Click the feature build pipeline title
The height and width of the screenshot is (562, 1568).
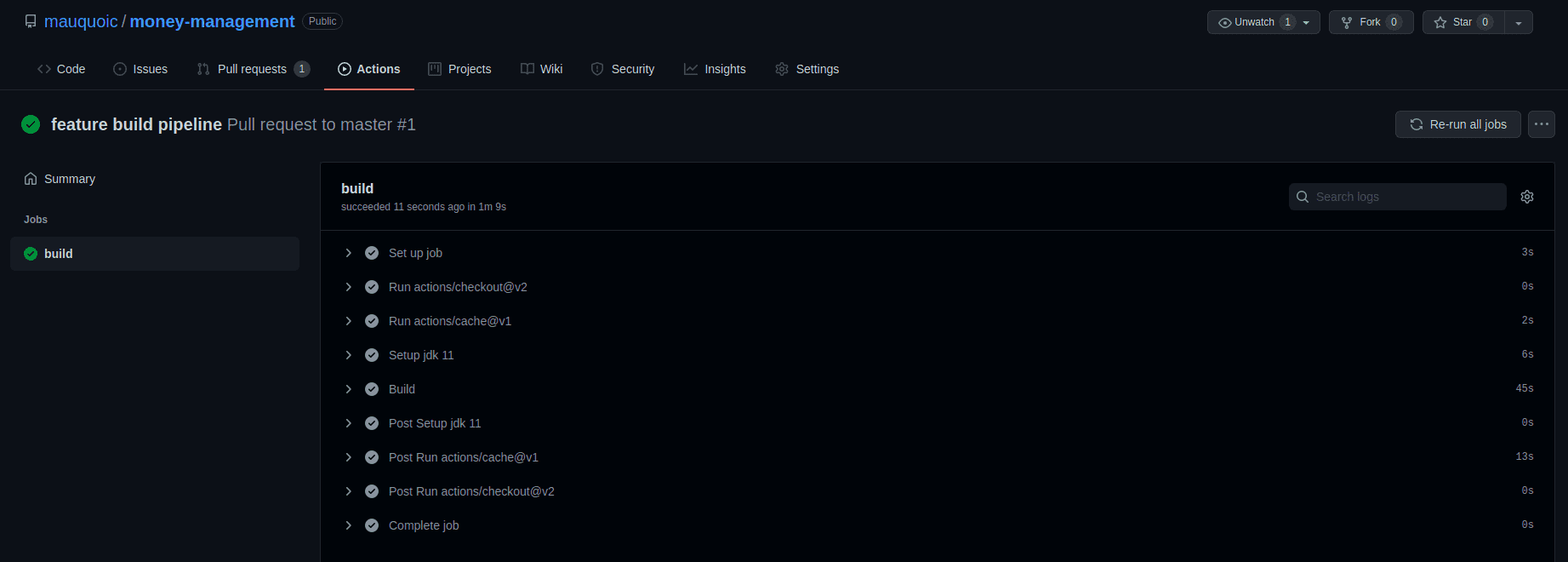pyautogui.click(x=136, y=124)
